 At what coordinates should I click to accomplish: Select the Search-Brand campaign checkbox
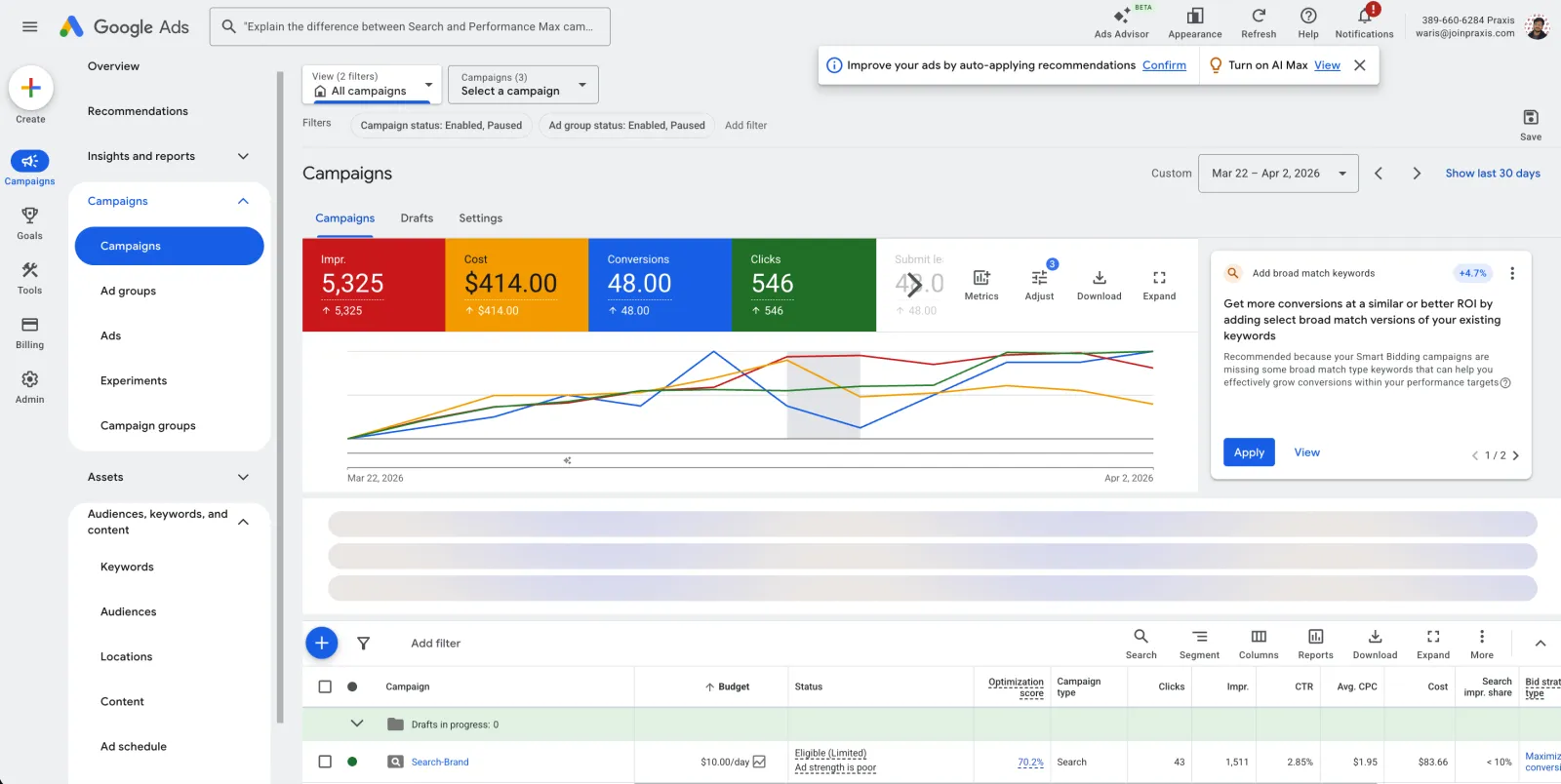(x=325, y=762)
